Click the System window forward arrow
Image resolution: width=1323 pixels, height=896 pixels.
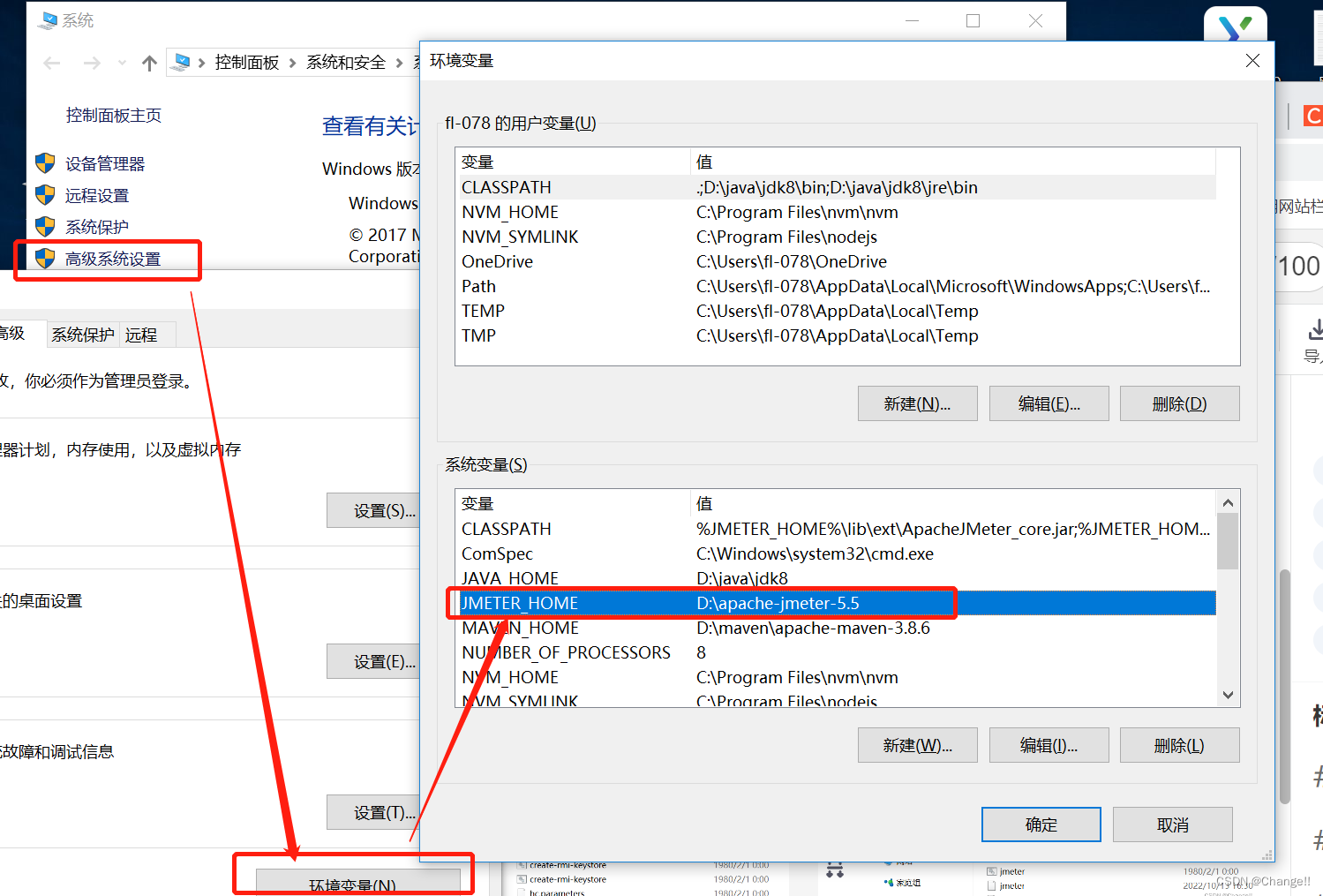91,63
